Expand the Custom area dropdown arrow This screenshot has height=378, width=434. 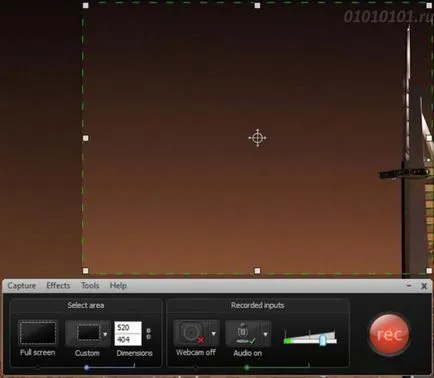pos(105,334)
